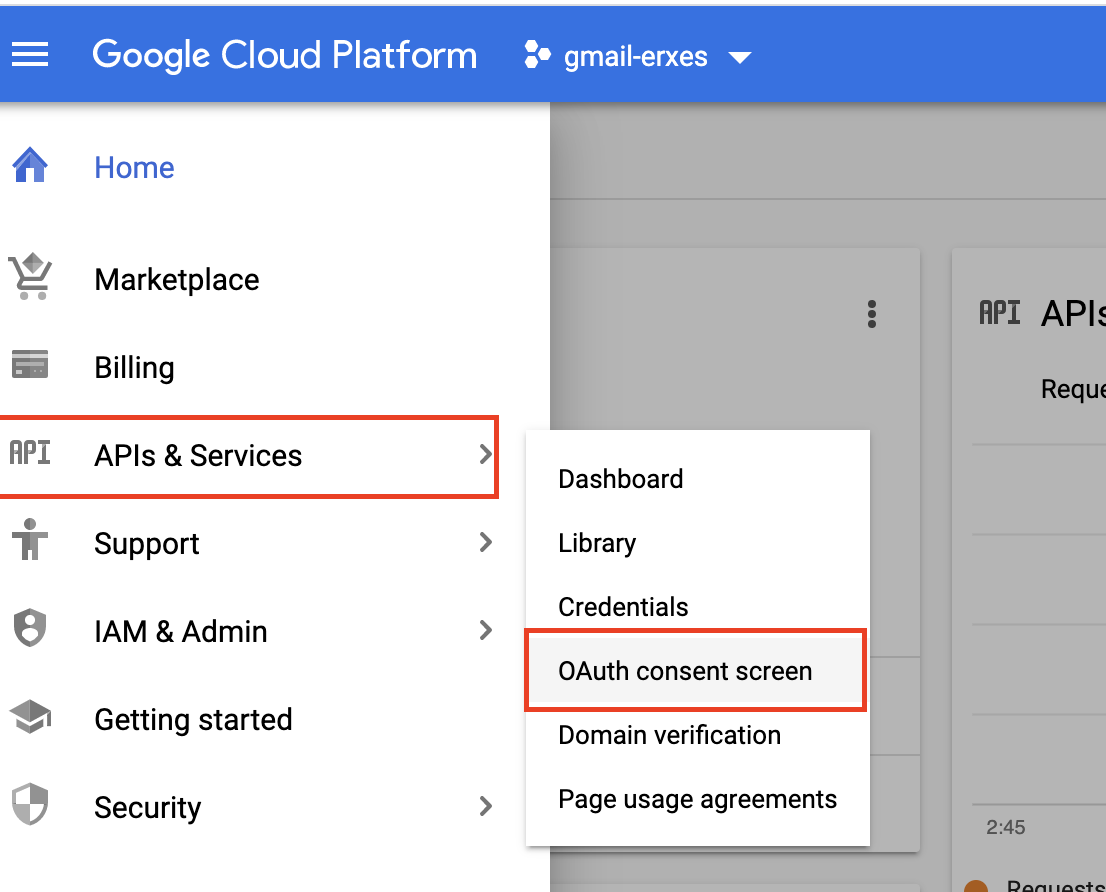Select OAuth consent screen from submenu
This screenshot has width=1106, height=892.
click(x=685, y=671)
